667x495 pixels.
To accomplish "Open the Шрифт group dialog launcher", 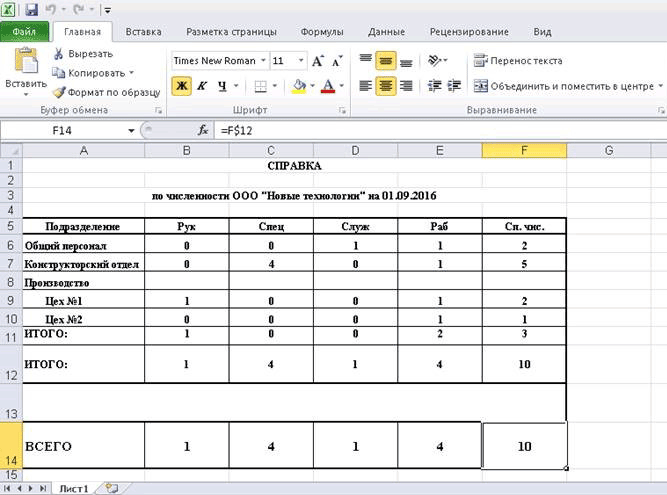I will [342, 111].
